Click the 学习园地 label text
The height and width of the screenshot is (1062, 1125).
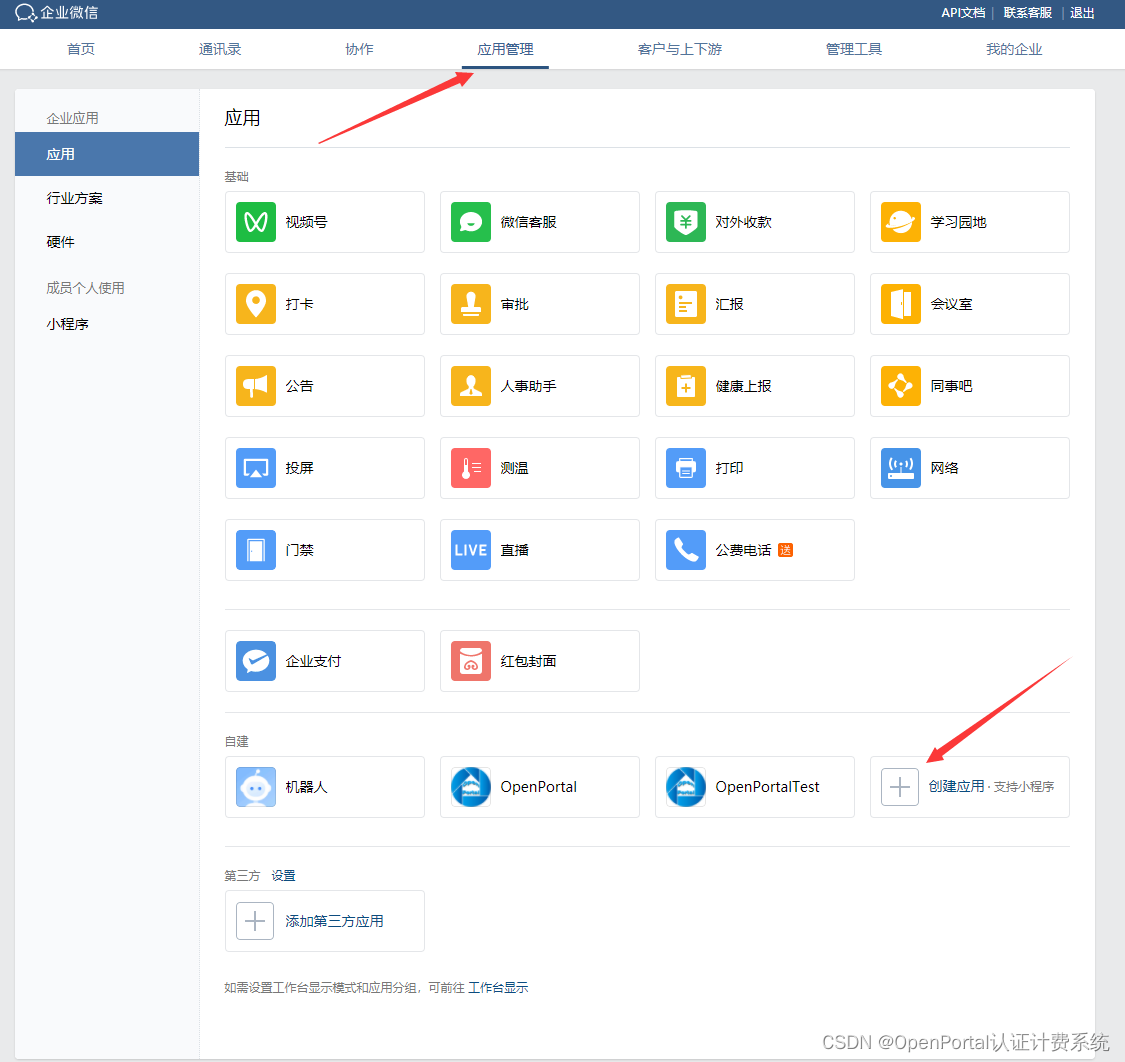[959, 222]
